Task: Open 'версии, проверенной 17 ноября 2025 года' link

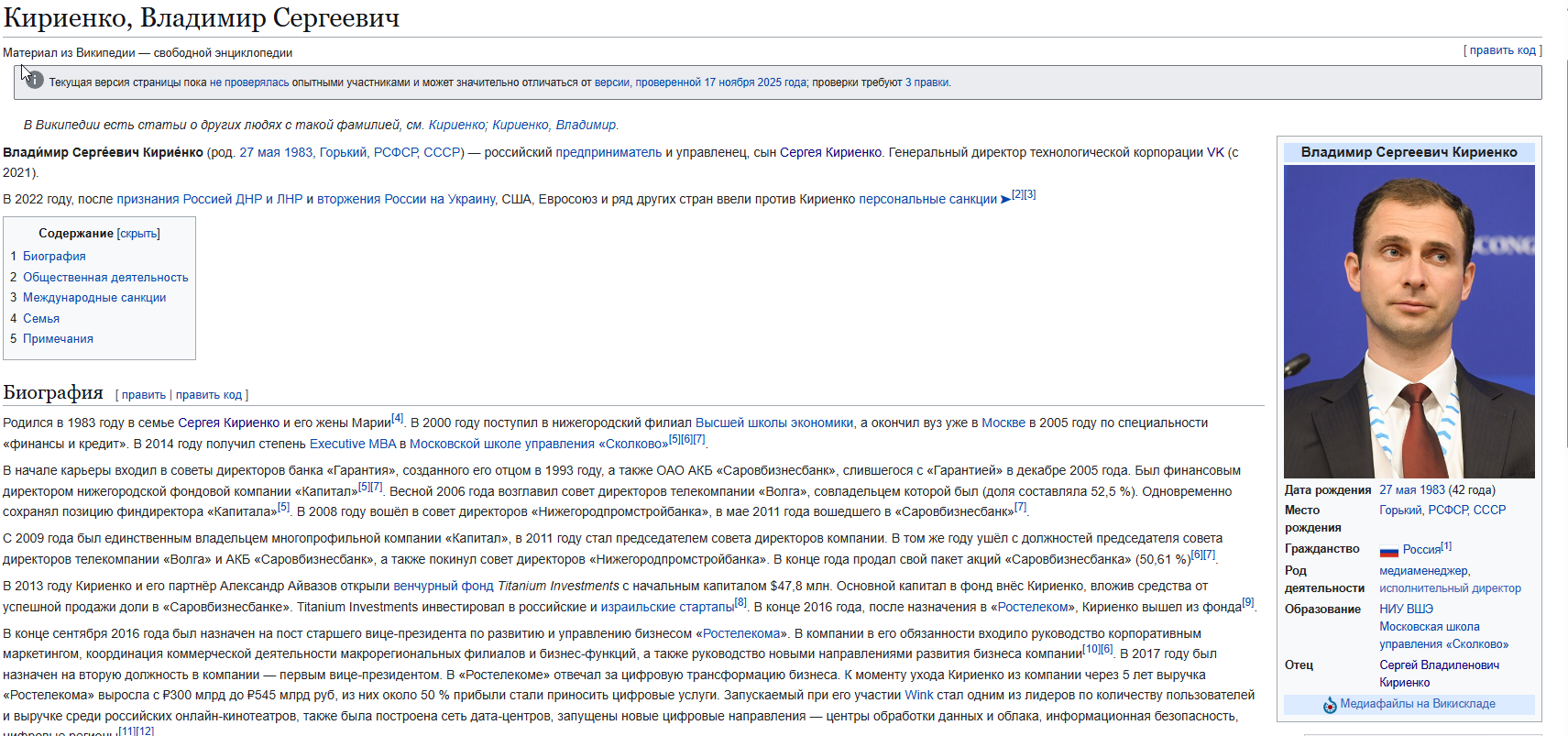Action: [x=701, y=82]
